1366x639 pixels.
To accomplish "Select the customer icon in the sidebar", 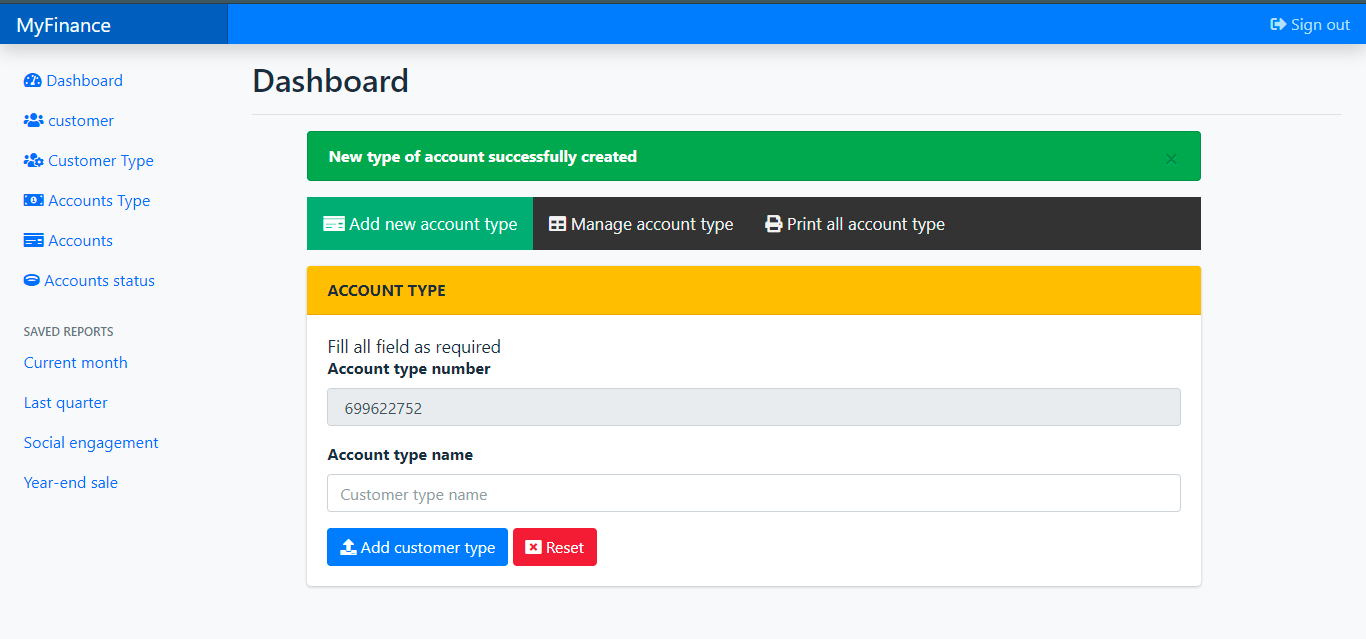I will (x=32, y=120).
